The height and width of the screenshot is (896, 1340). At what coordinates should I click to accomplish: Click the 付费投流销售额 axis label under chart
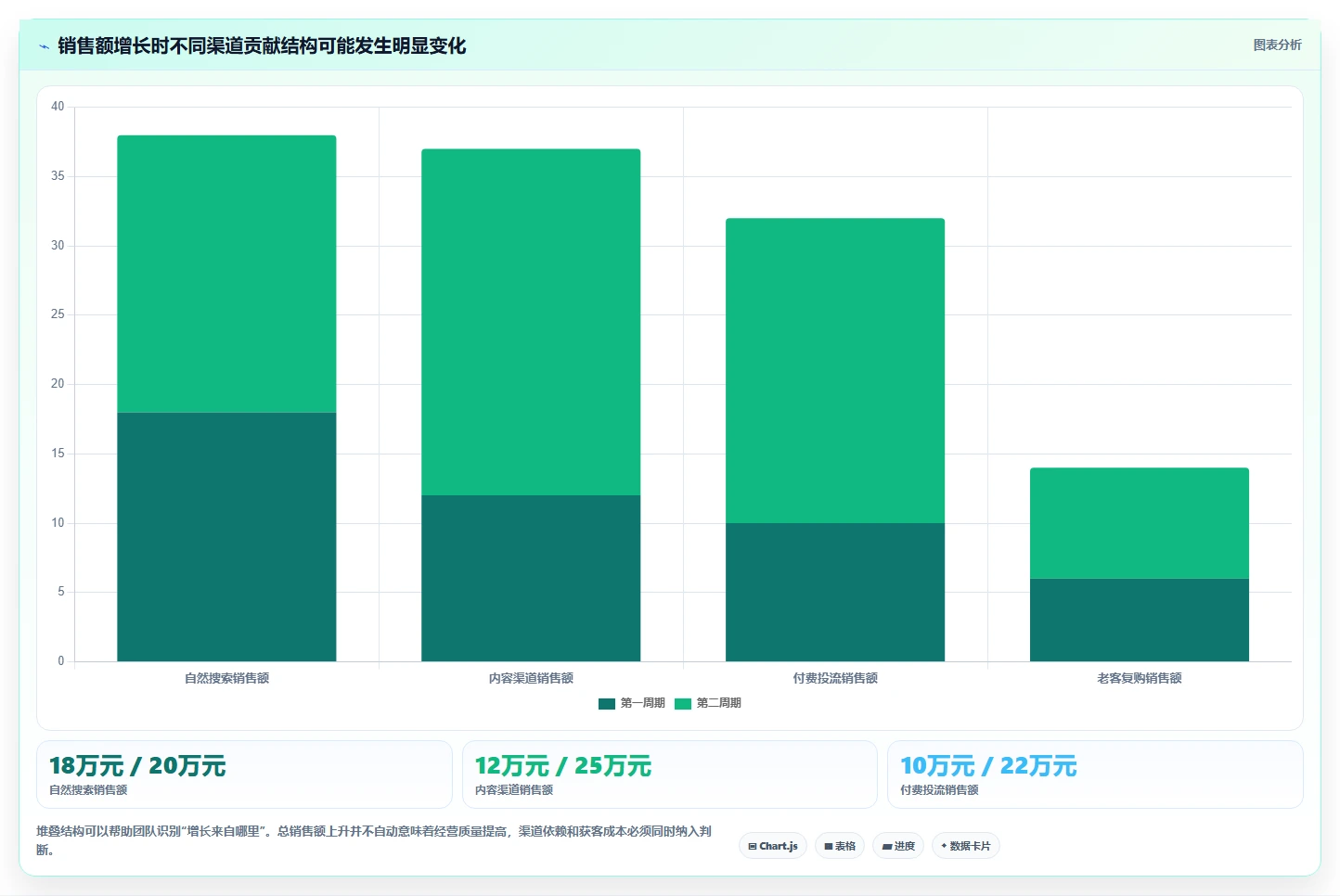pyautogui.click(x=835, y=678)
